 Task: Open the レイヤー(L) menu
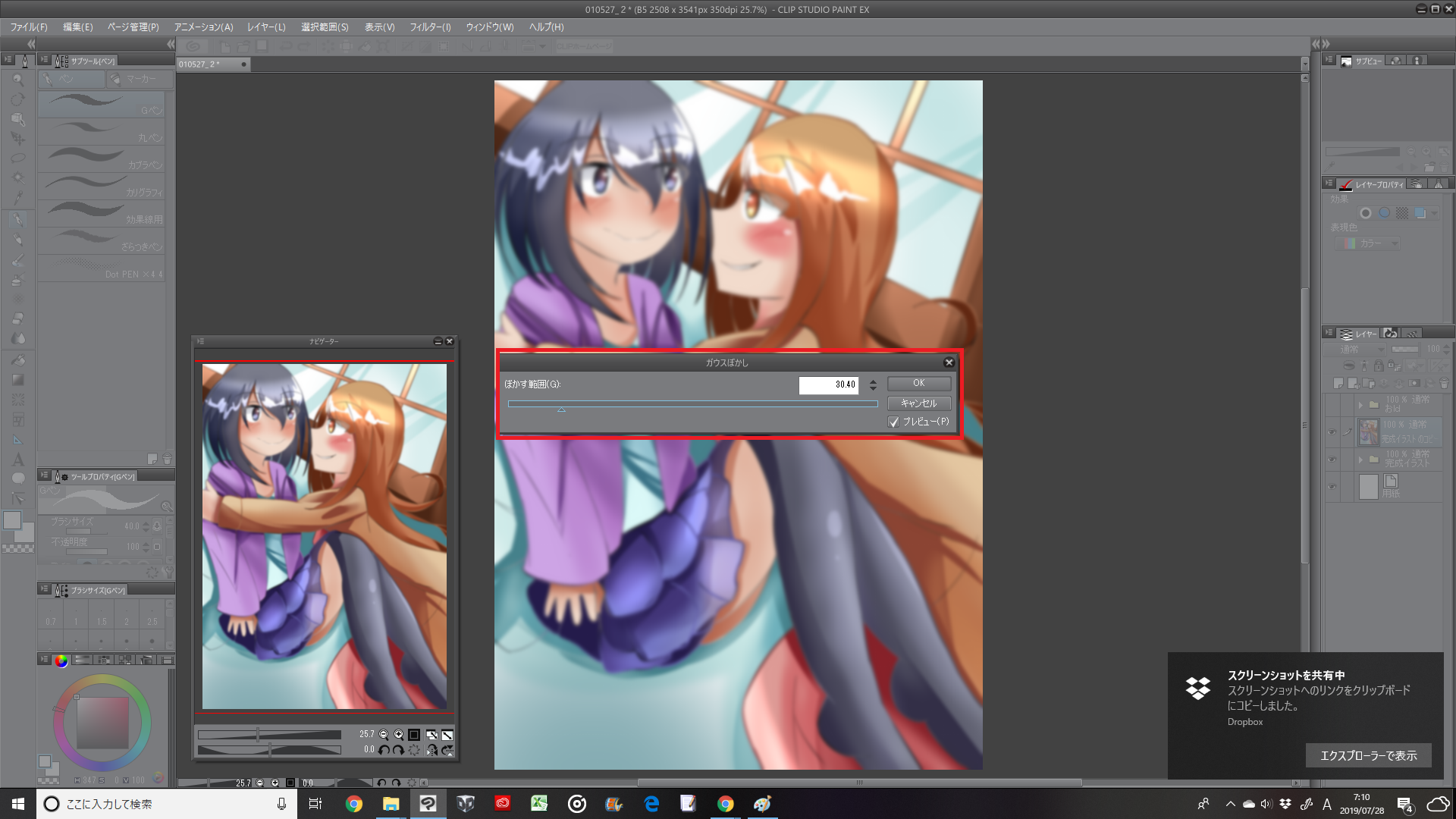[x=266, y=27]
